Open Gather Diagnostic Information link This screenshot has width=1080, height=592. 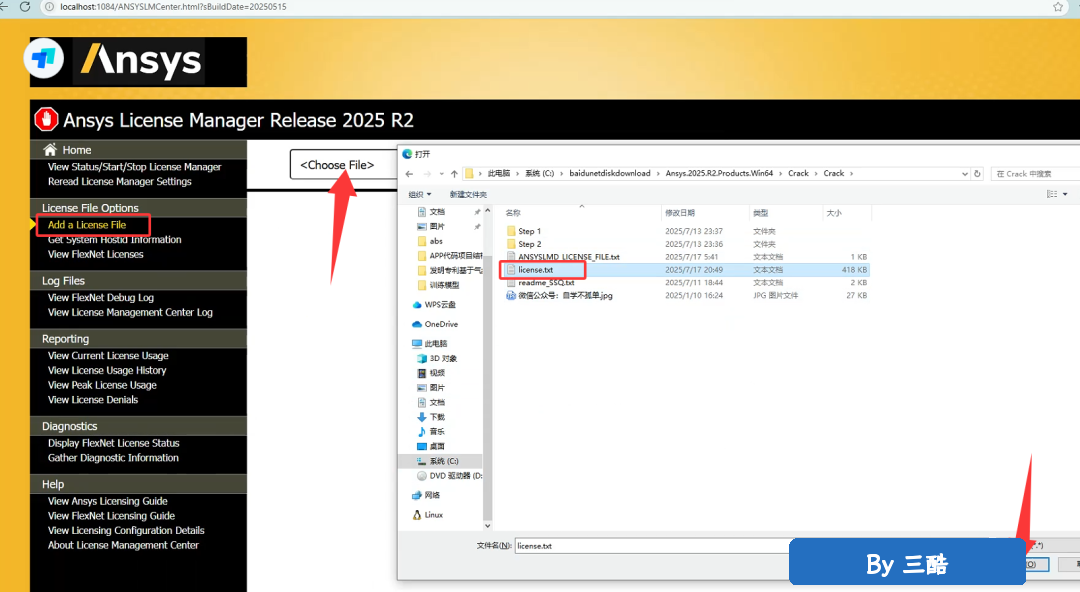click(113, 458)
